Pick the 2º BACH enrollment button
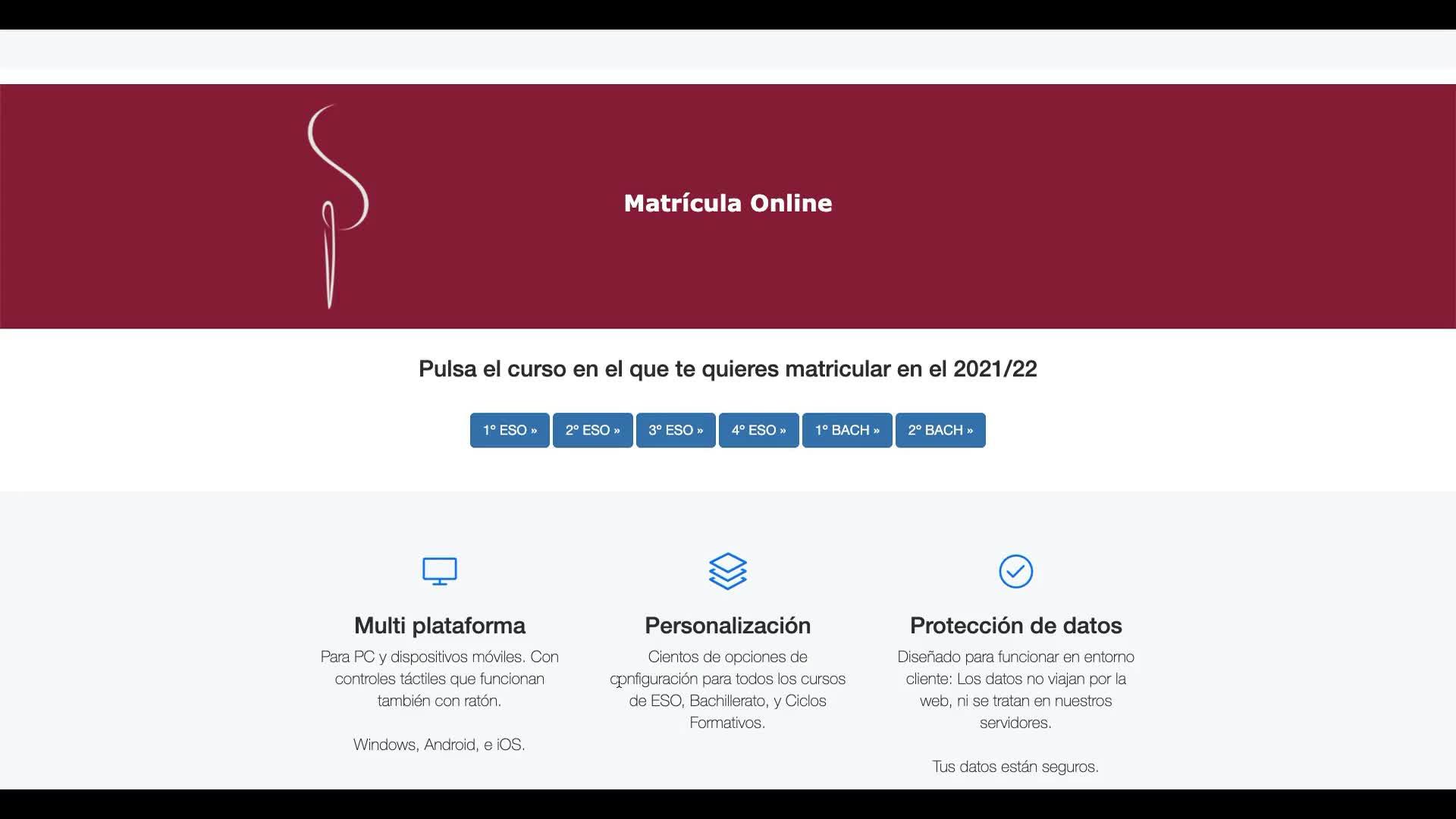Viewport: 1456px width, 819px height. 940,430
